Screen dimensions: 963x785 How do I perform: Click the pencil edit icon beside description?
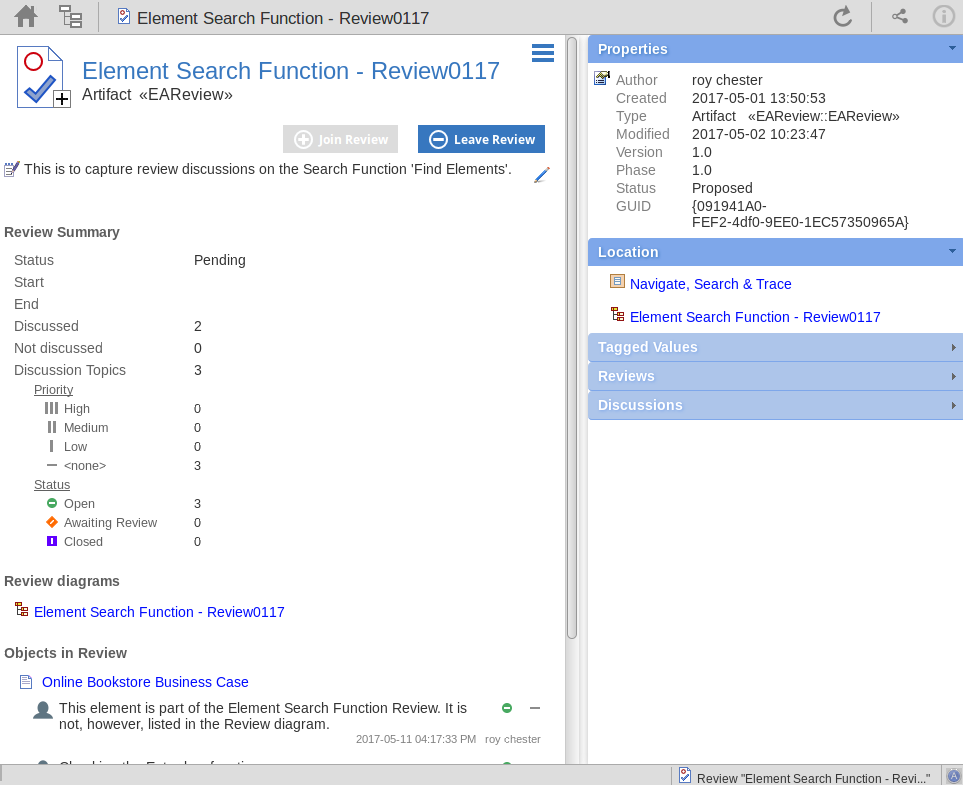(542, 175)
